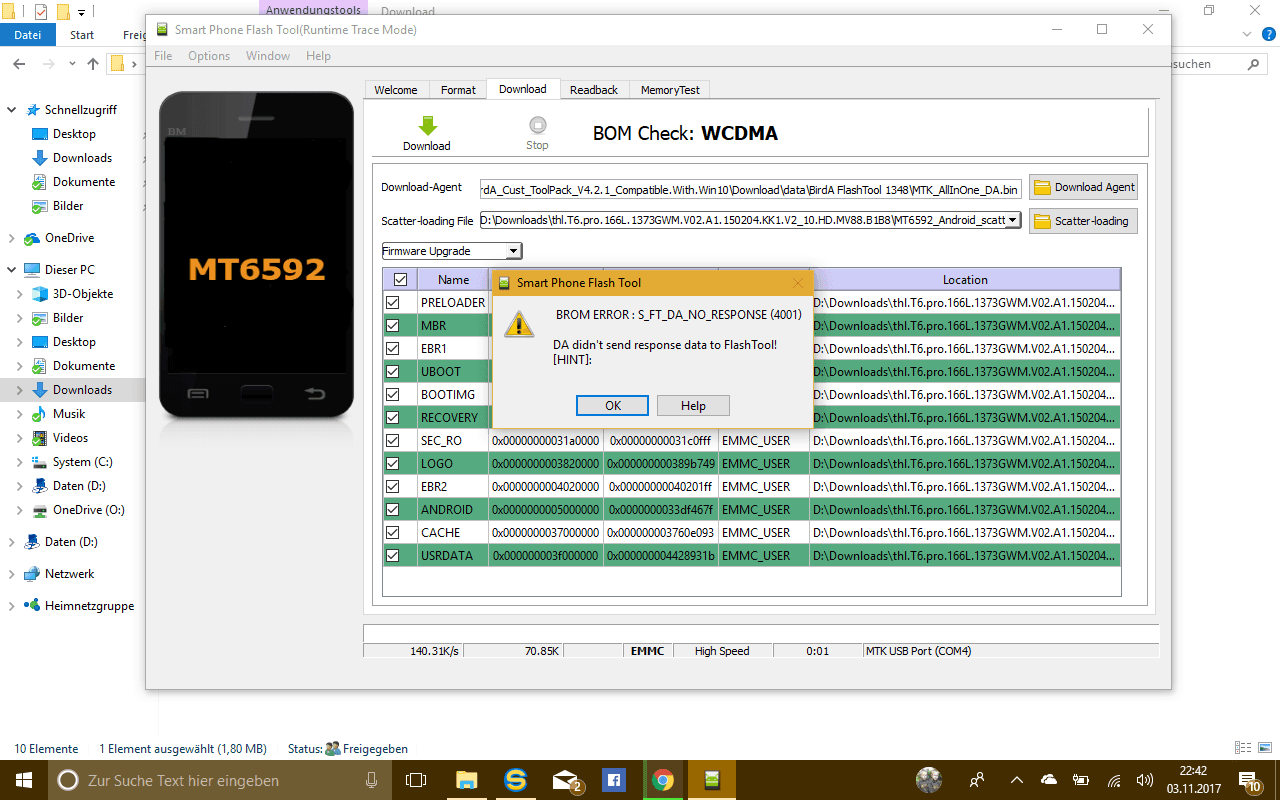Click the Stop icon
This screenshot has height=800, width=1280.
[x=538, y=125]
